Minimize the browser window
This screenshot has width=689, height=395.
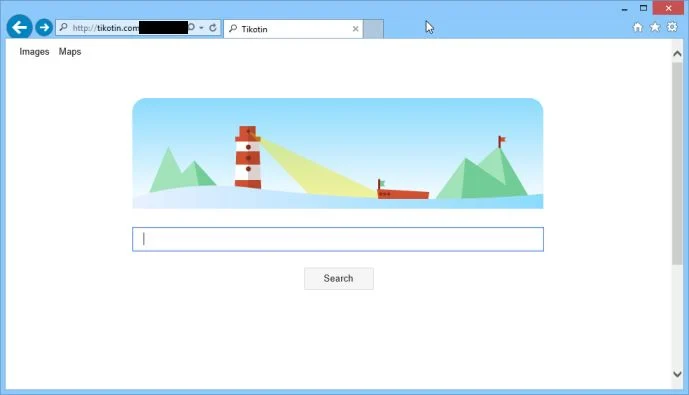tap(624, 9)
